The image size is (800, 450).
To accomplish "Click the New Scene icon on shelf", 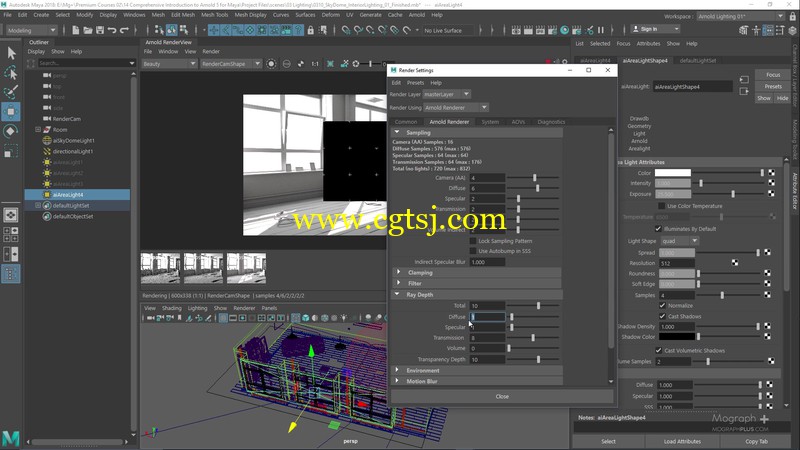I will coord(76,31).
